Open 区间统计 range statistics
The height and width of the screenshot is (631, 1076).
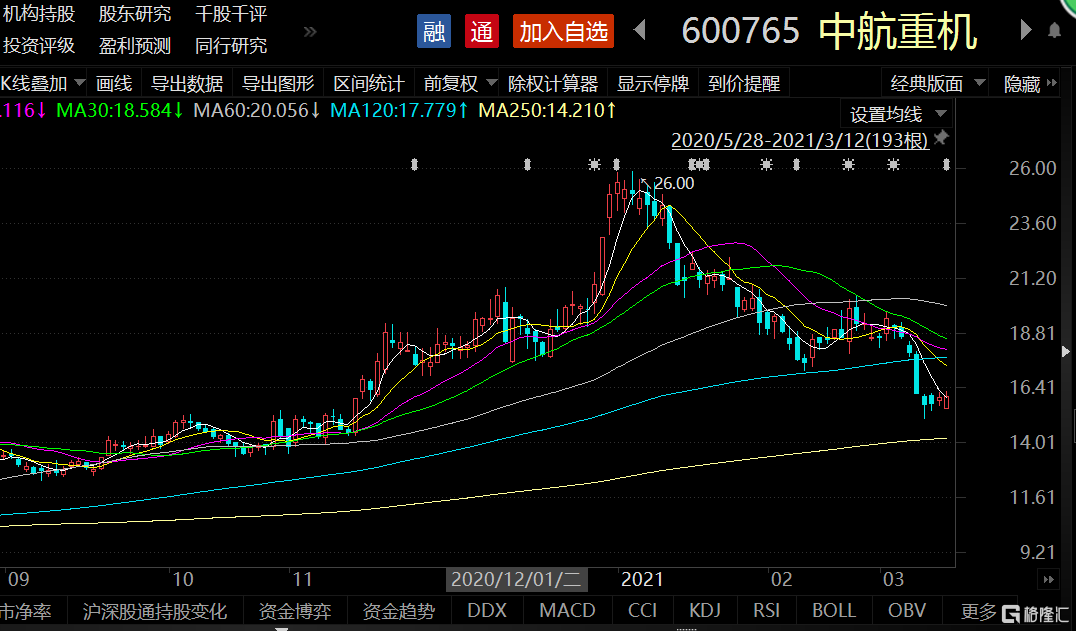[369, 84]
